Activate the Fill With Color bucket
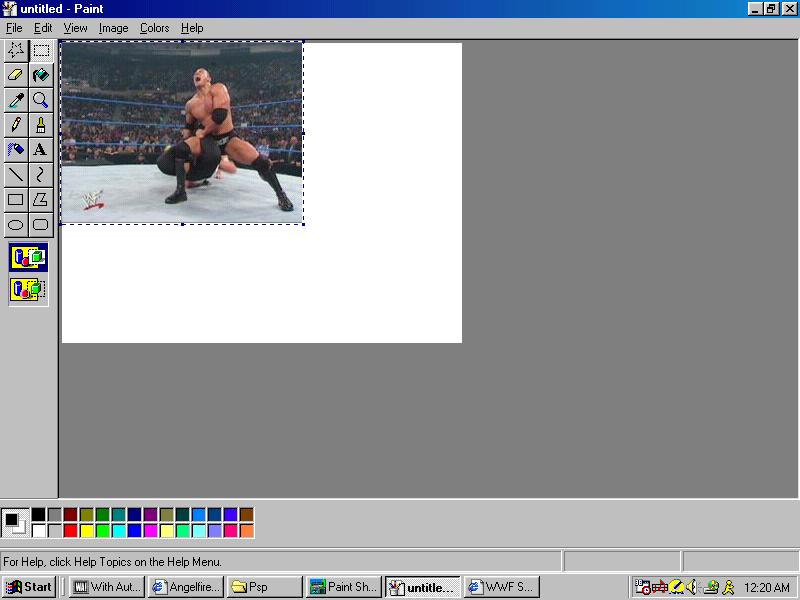This screenshot has width=800, height=600. [40, 74]
